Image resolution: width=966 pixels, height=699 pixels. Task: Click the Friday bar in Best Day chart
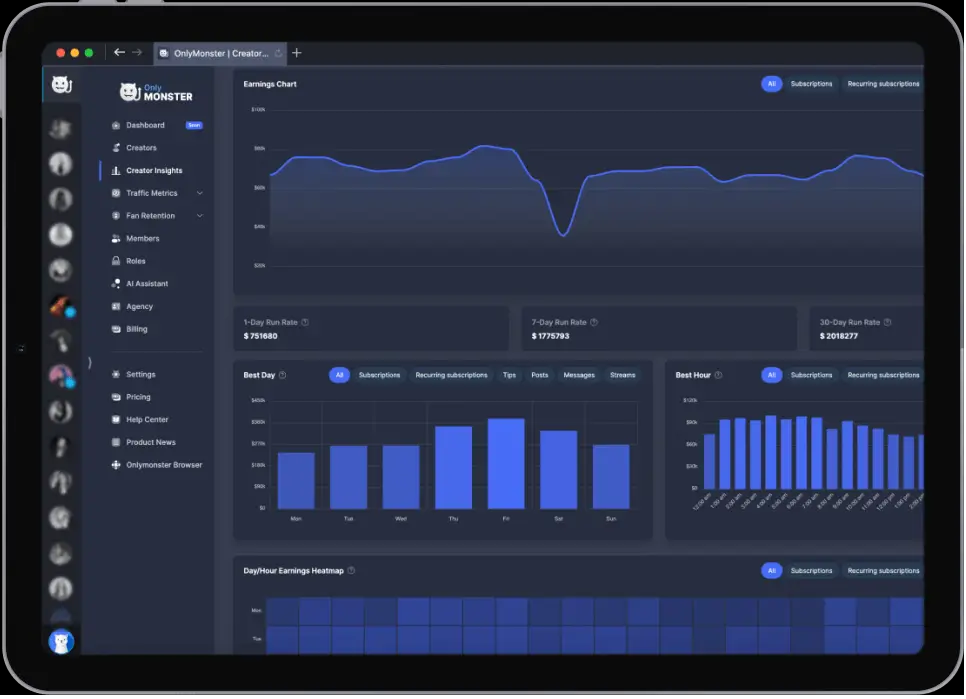[x=506, y=464]
